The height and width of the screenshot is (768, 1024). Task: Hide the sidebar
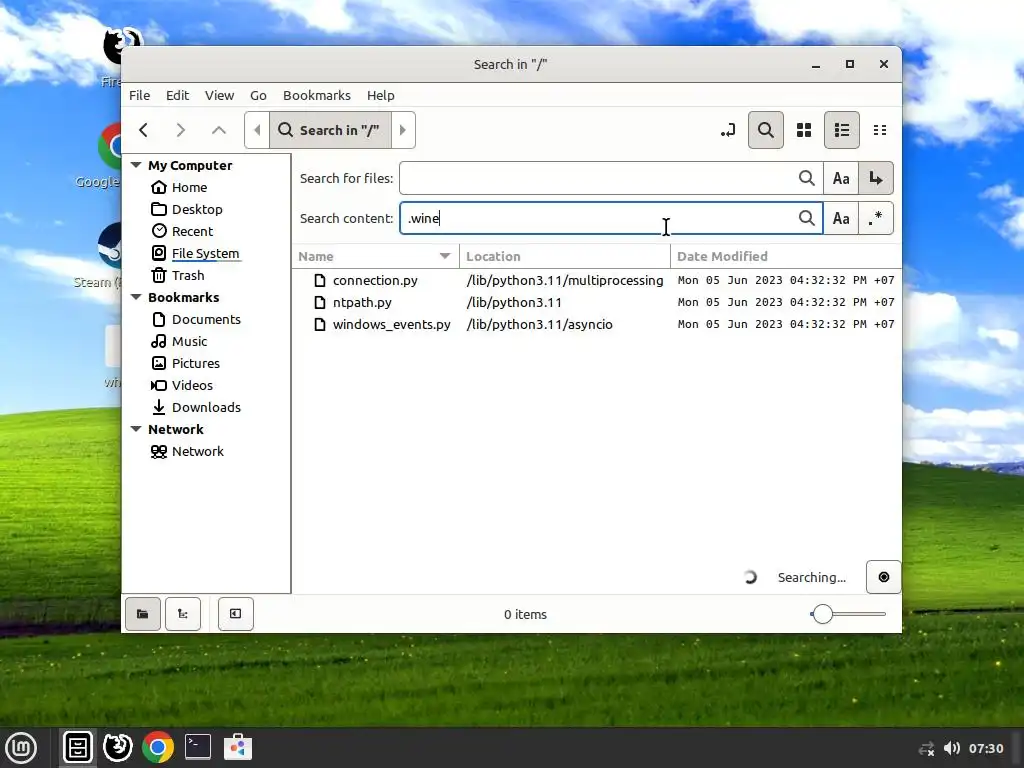[236, 614]
